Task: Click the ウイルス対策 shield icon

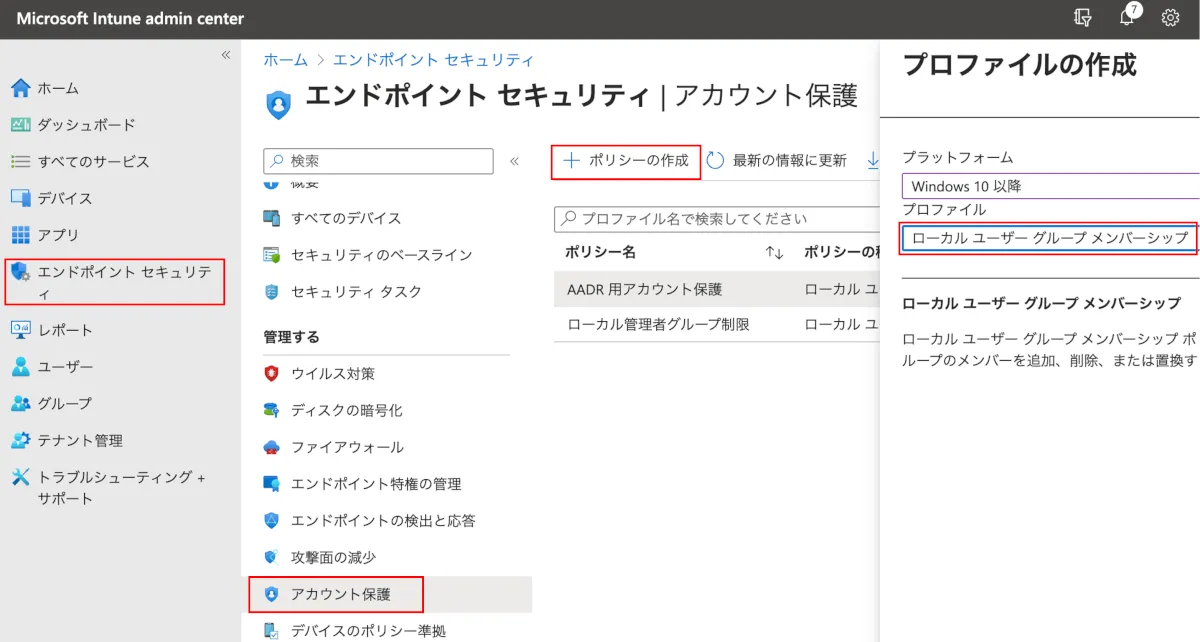Action: 271,374
